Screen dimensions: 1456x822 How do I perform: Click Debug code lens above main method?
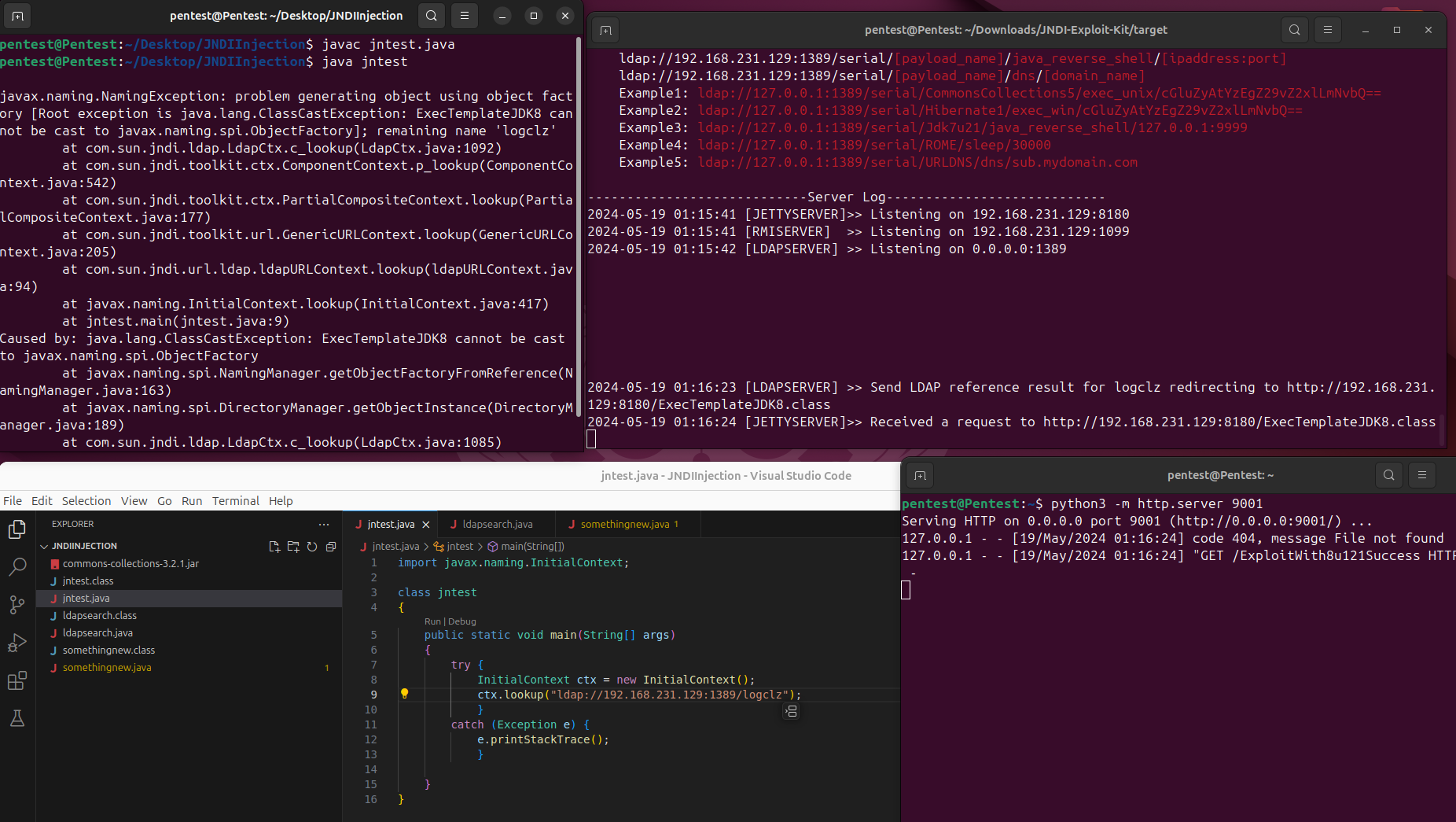pos(462,621)
